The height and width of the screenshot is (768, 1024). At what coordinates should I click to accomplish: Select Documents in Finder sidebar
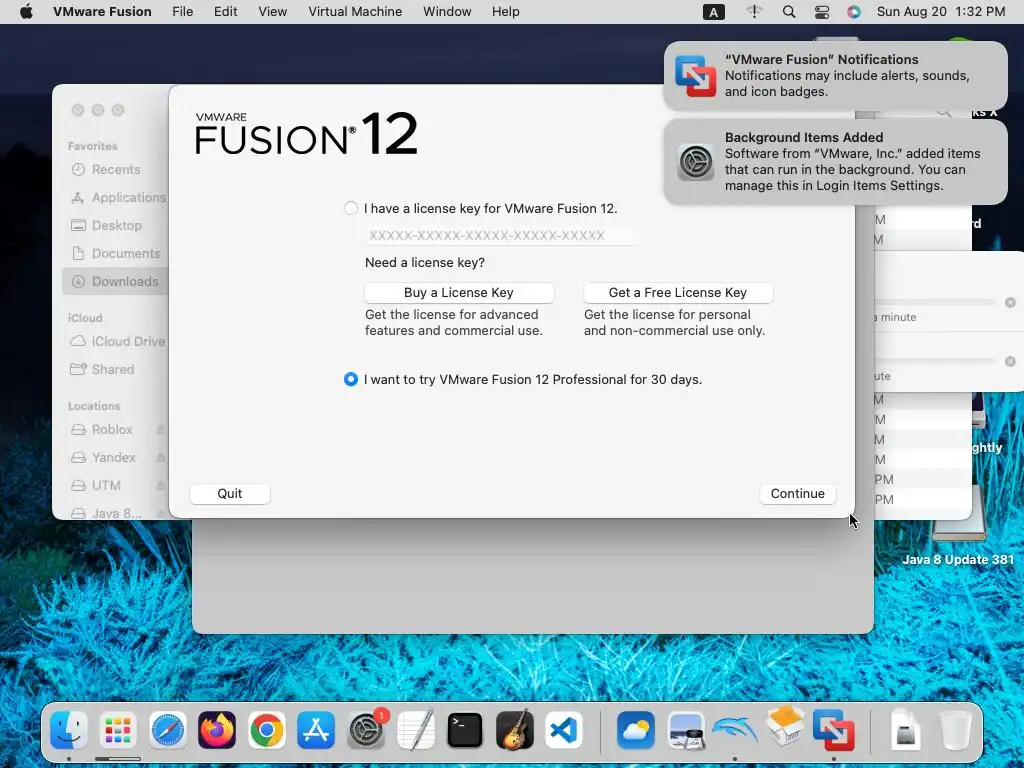tap(116, 253)
